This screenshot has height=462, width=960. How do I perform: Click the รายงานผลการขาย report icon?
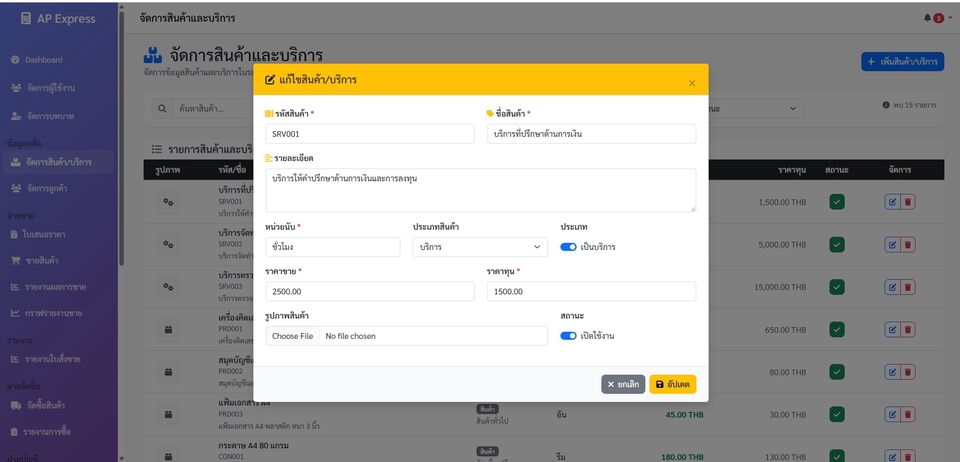click(15, 287)
